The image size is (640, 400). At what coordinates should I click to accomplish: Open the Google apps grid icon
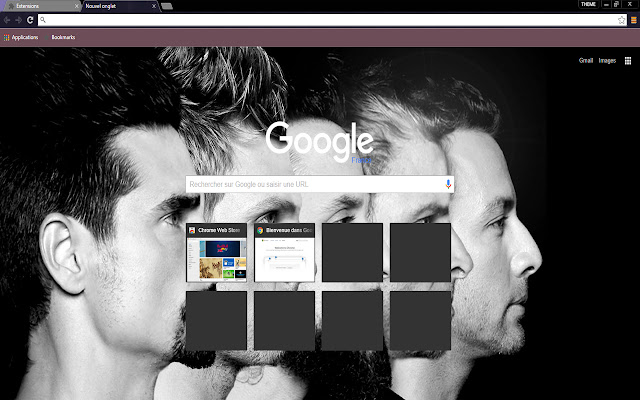click(628, 61)
